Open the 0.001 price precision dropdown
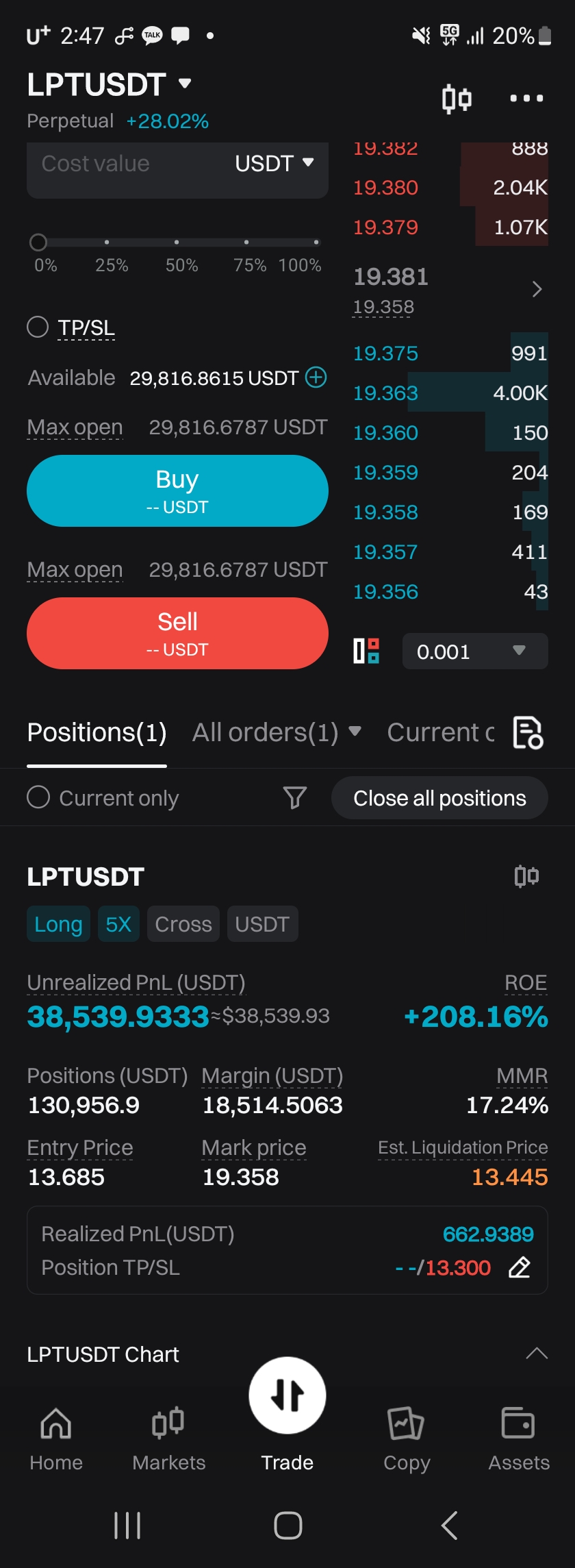This screenshot has width=575, height=1568. pos(475,651)
